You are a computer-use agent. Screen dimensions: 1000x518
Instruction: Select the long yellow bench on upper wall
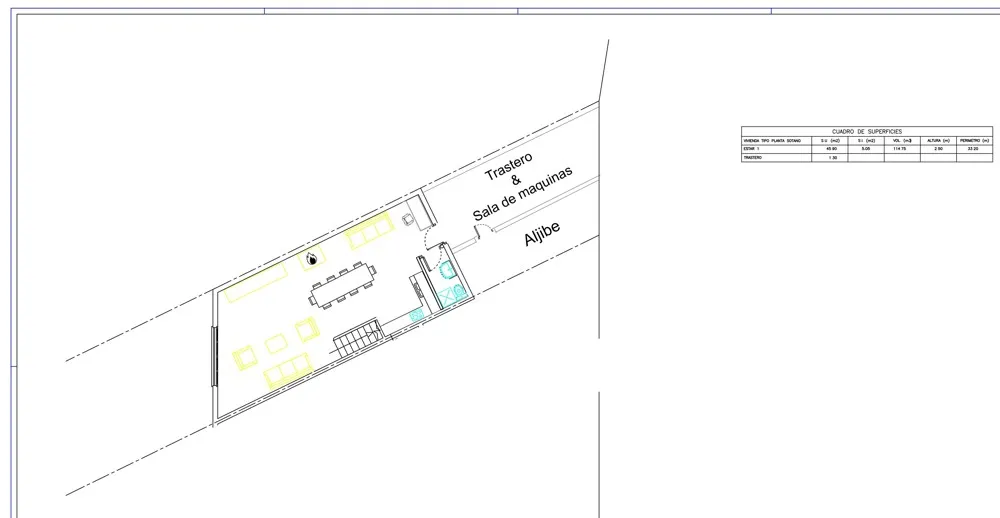coord(258,284)
